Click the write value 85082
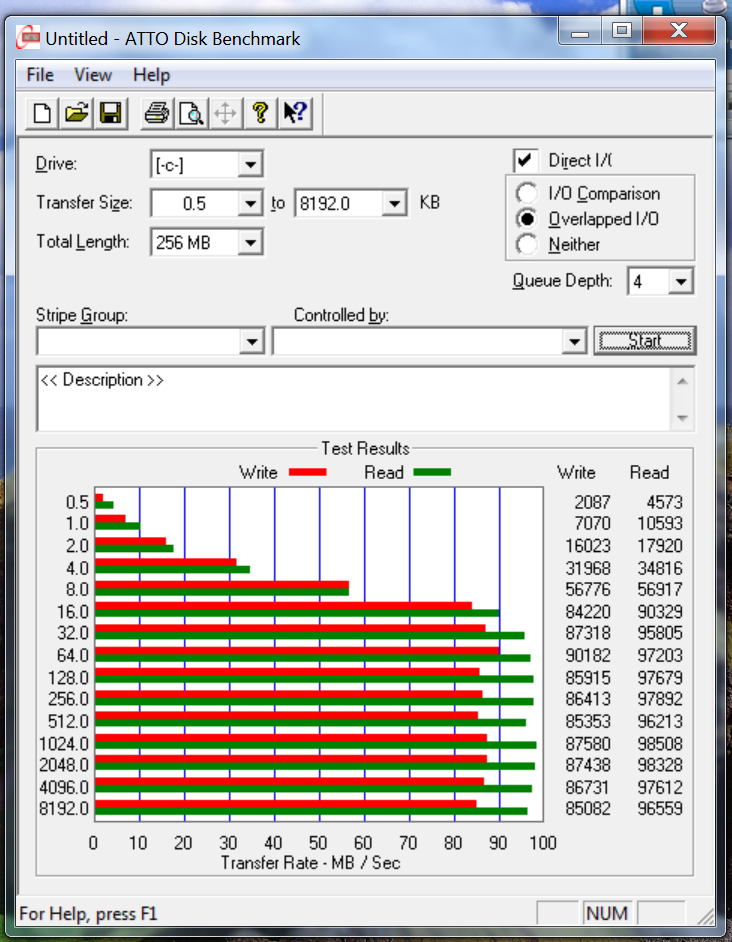Screen dimensions: 732x942 (588, 809)
